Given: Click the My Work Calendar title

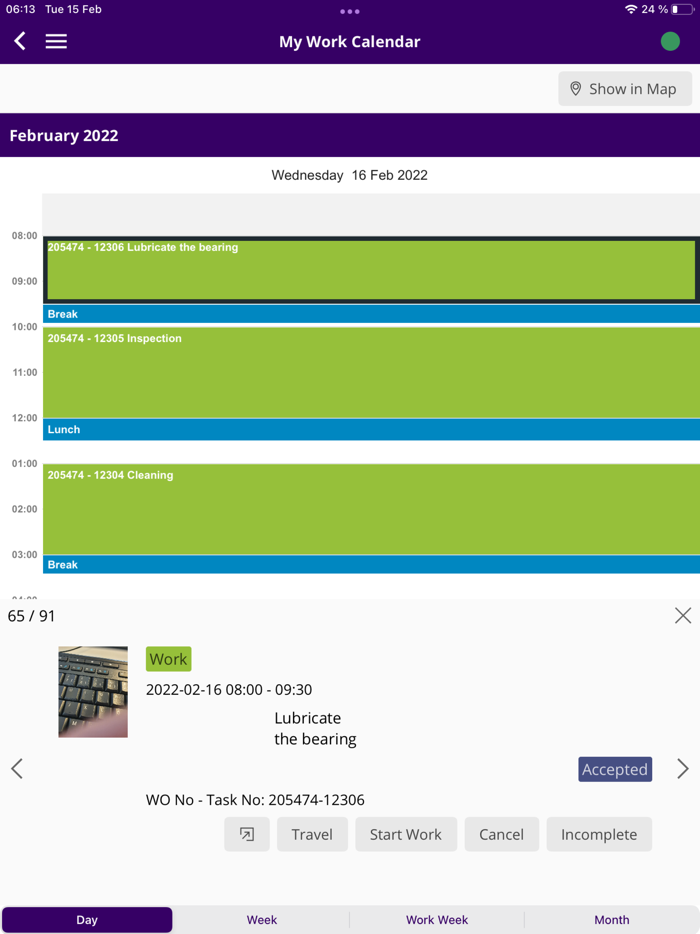Looking at the screenshot, I should coord(350,42).
